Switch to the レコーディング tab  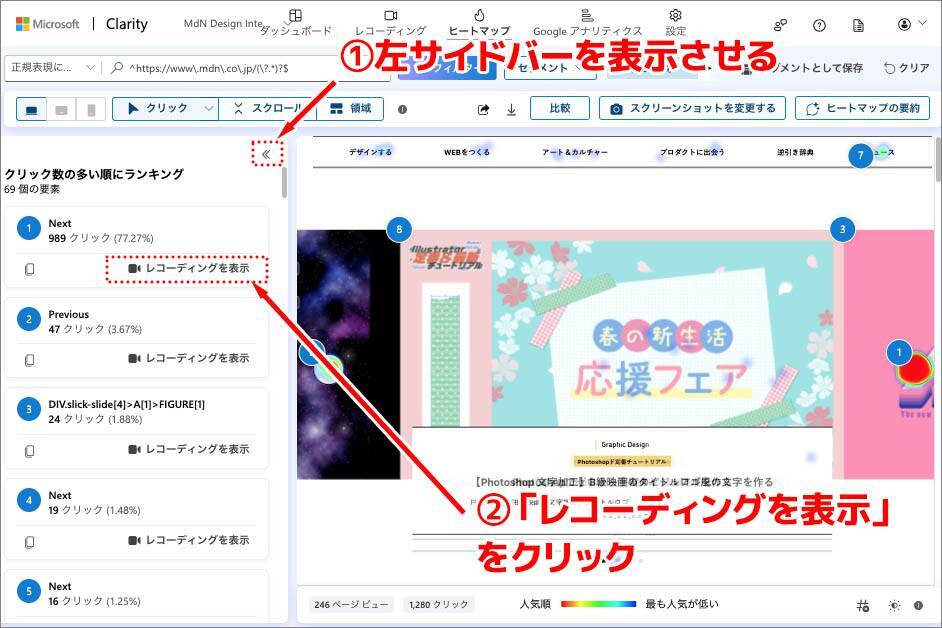tap(390, 23)
